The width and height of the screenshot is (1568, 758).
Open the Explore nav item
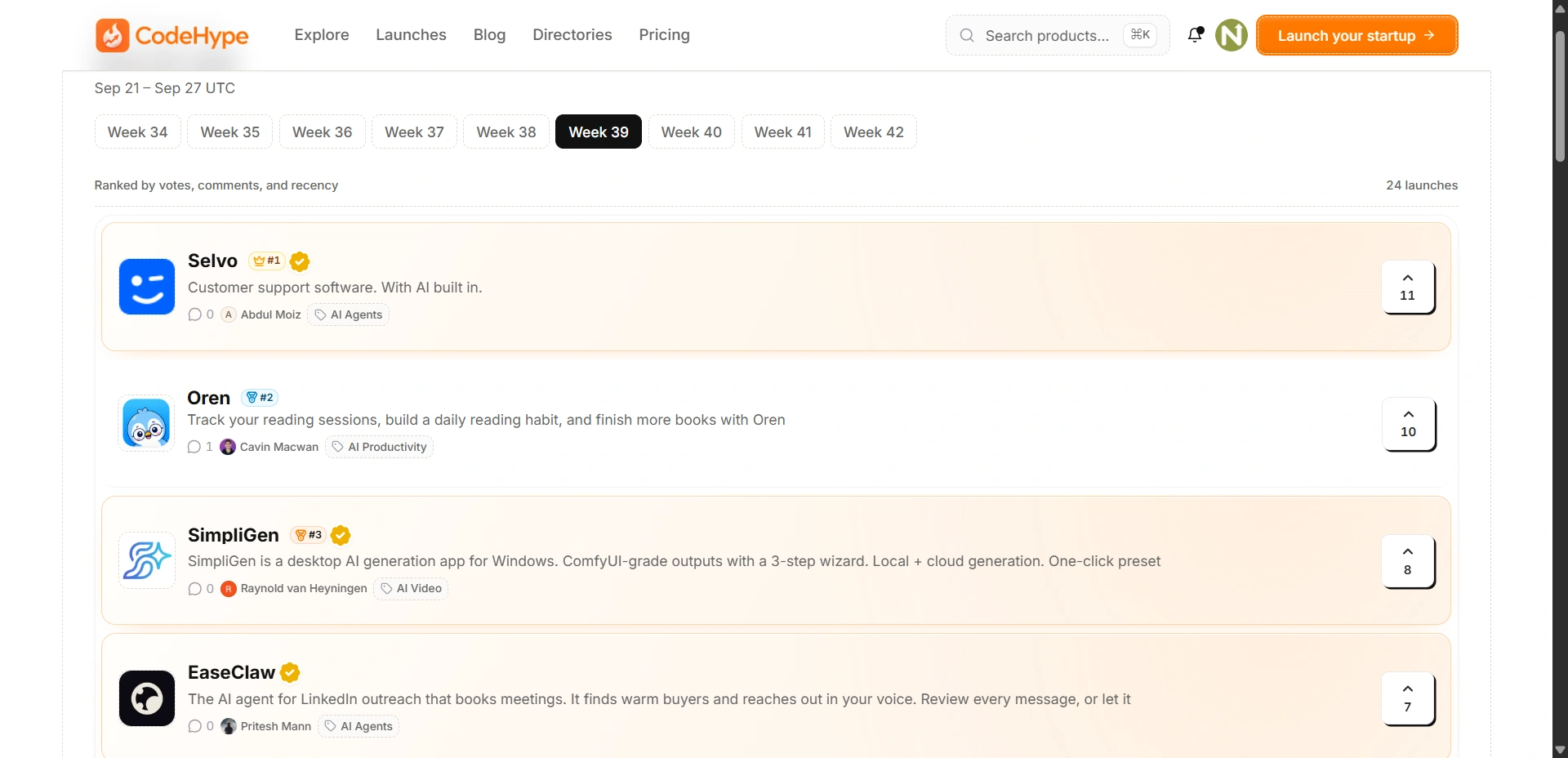322,35
